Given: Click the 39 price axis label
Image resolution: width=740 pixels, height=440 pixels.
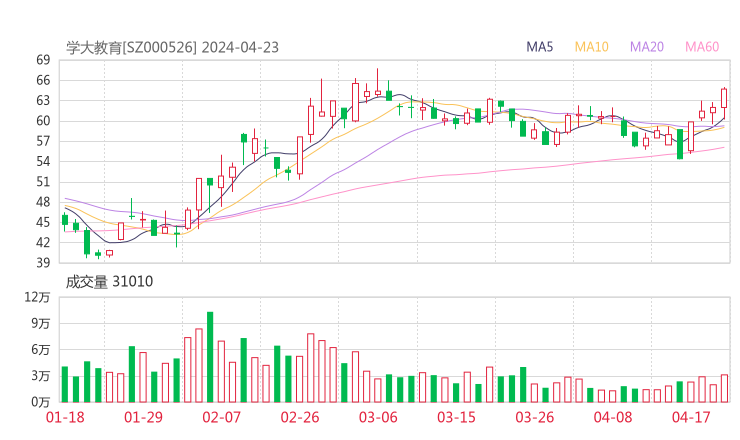Looking at the screenshot, I should pyautogui.click(x=43, y=263).
